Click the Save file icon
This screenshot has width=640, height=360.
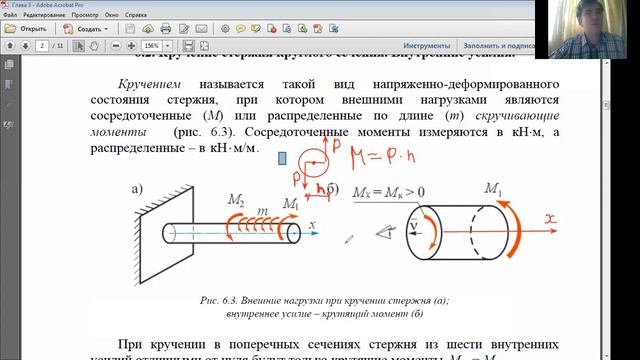[130, 29]
